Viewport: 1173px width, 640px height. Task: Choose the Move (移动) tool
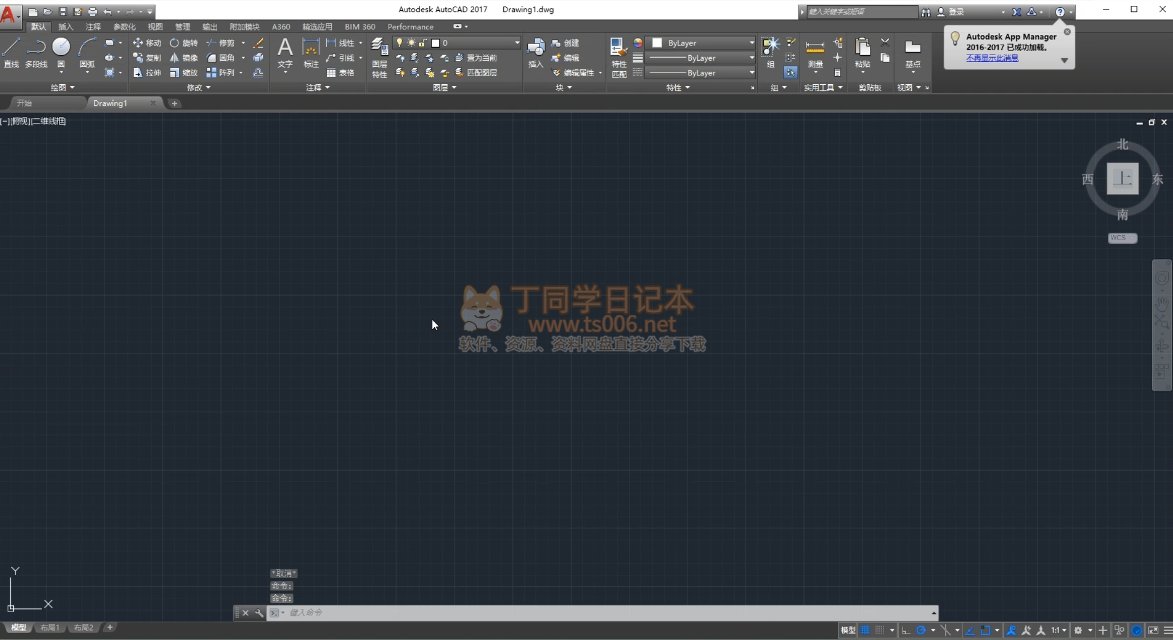(146, 43)
